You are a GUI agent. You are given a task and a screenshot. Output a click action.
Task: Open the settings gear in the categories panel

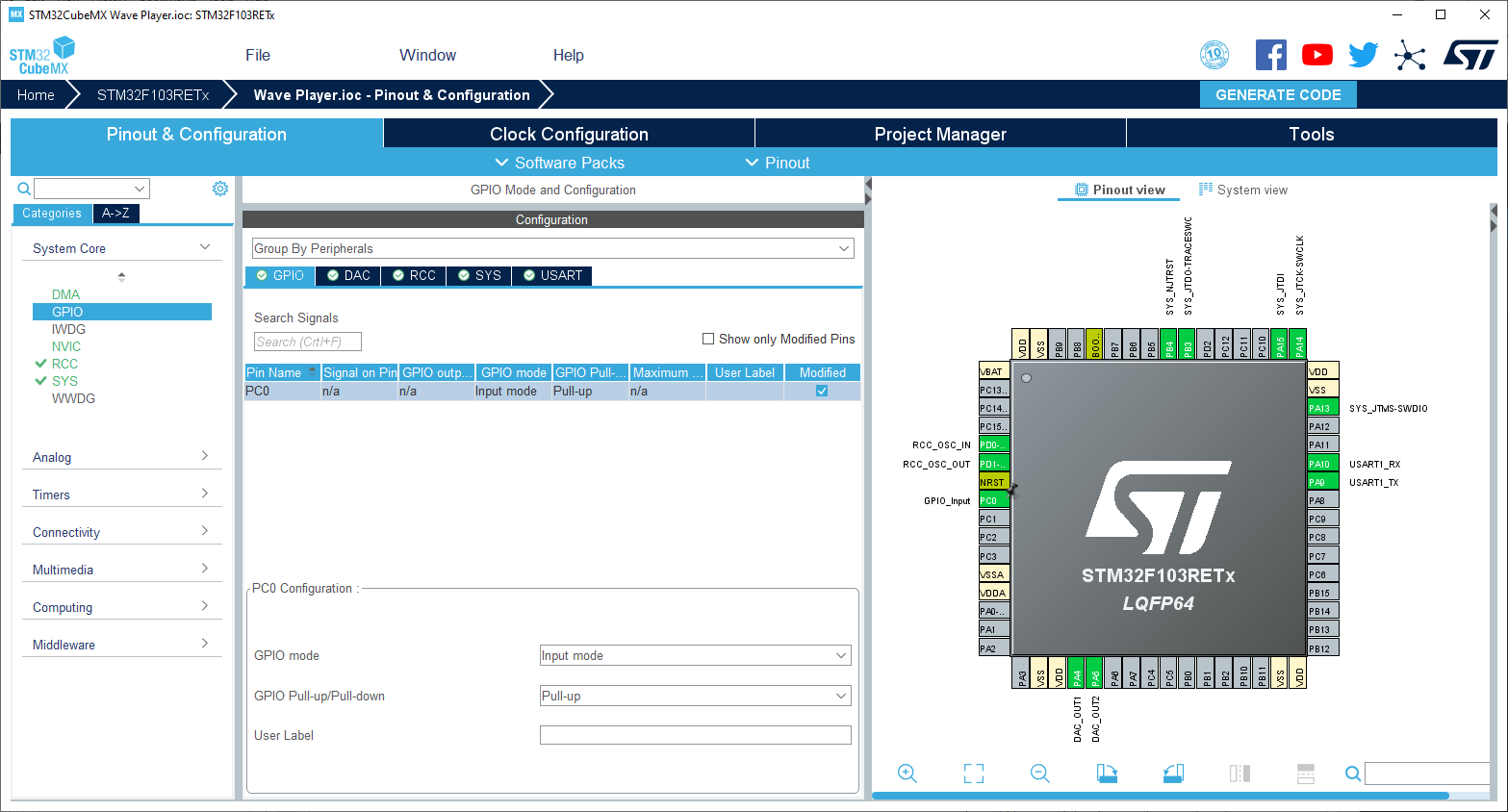click(x=220, y=189)
